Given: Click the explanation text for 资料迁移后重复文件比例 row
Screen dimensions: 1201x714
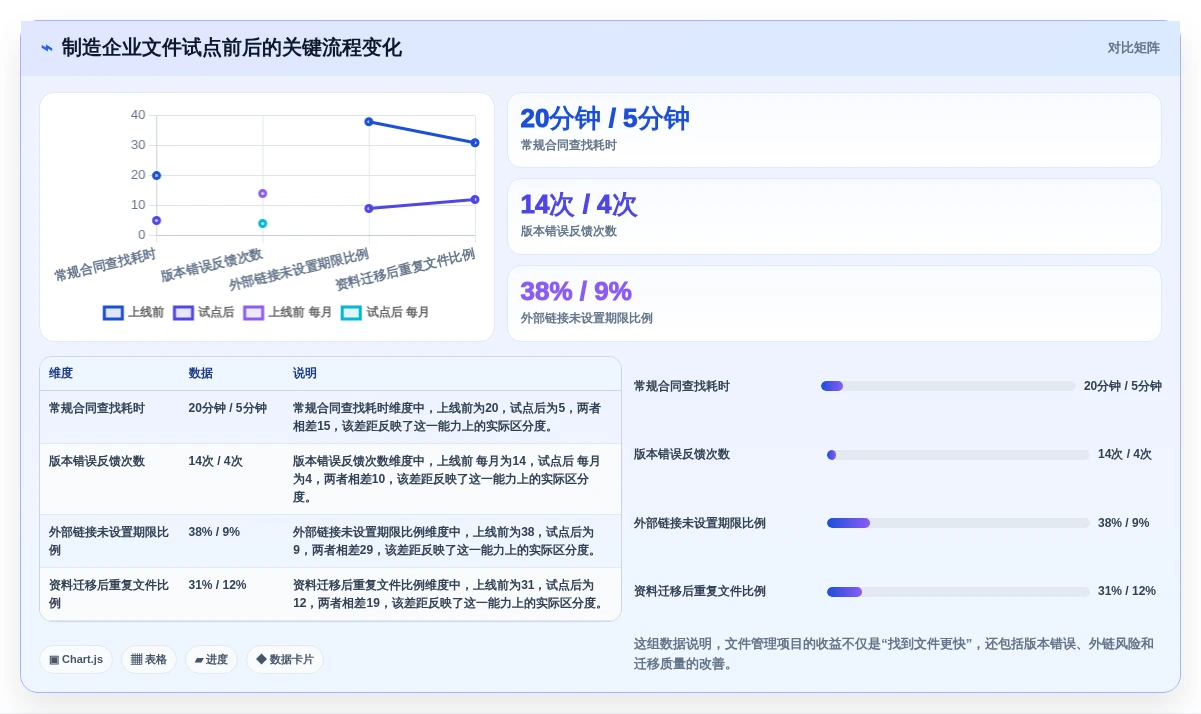Looking at the screenshot, I should tap(449, 594).
